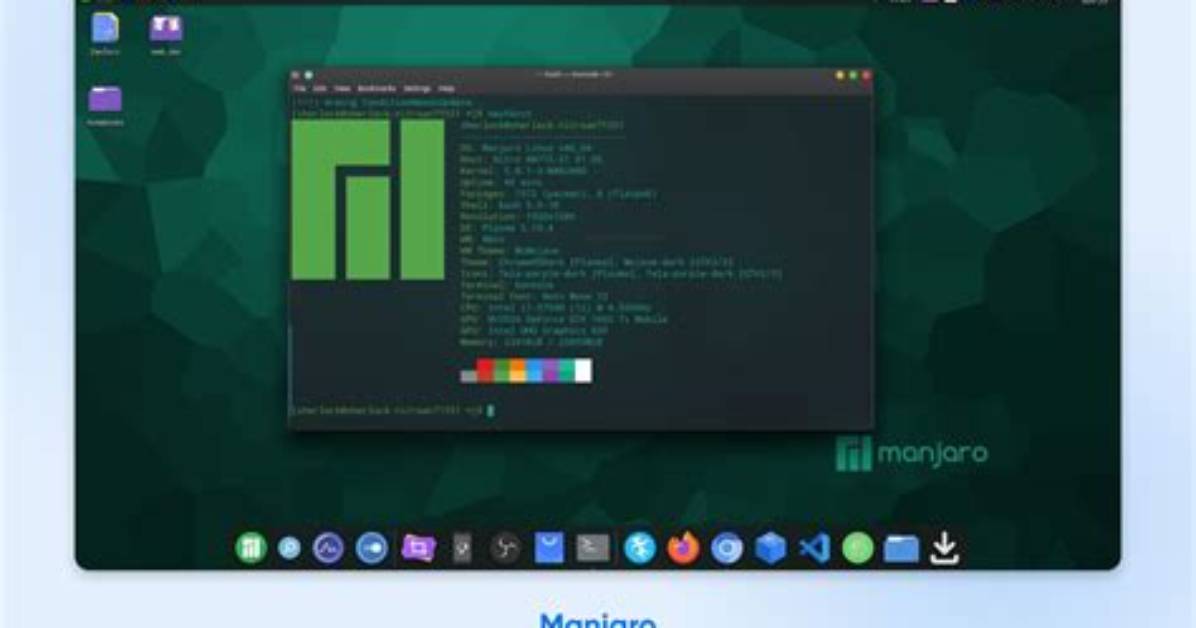This screenshot has width=1196, height=628.
Task: Launch OBS Studio from the dock
Action: coord(504,548)
